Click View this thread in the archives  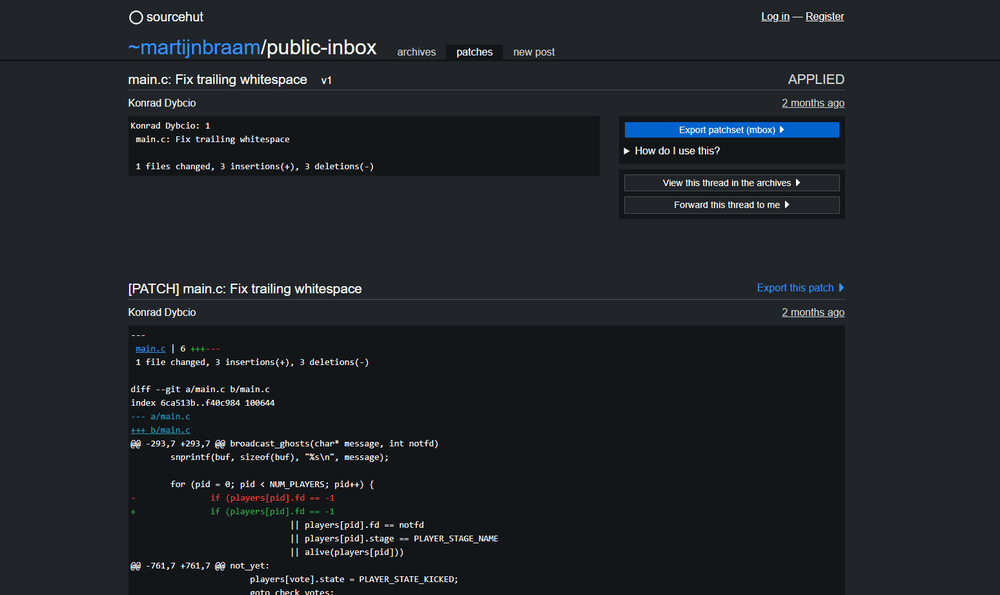point(732,183)
